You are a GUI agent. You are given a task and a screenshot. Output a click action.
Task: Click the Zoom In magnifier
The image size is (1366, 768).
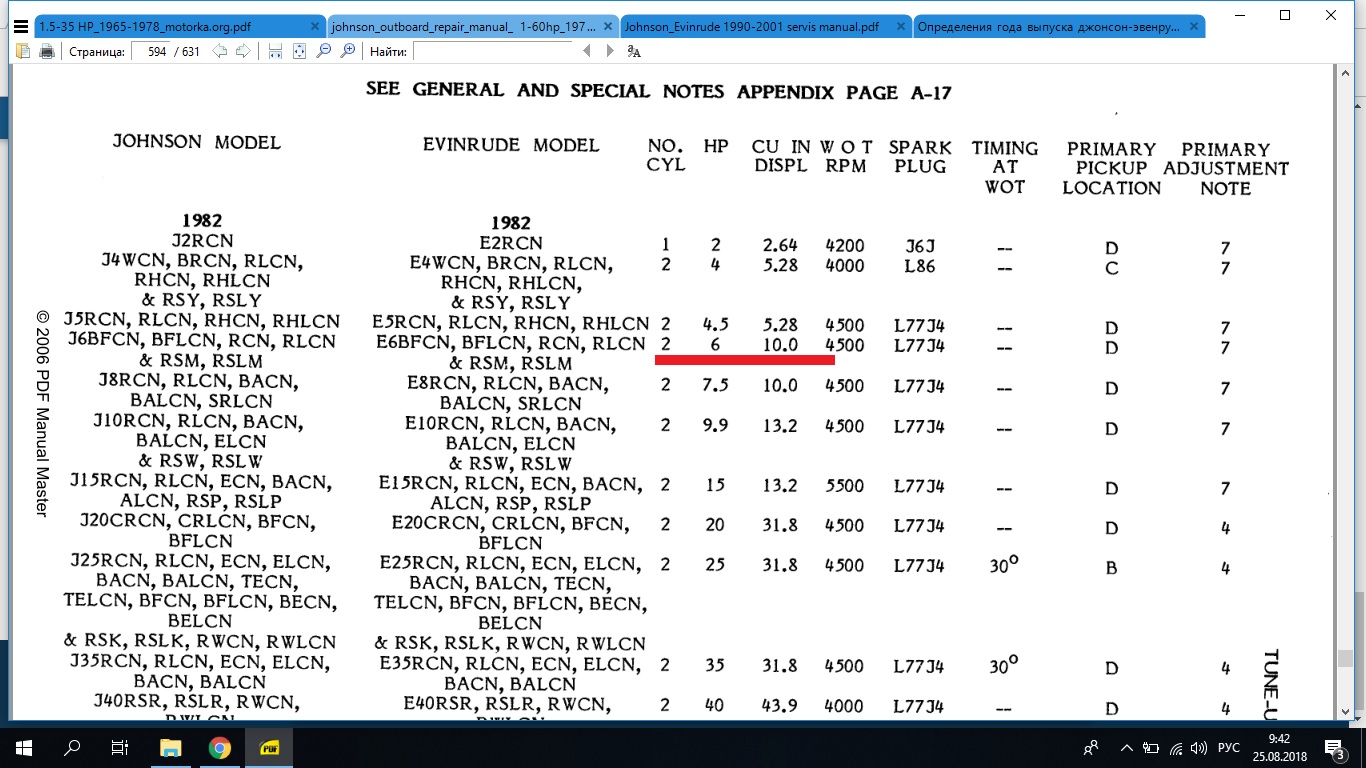[x=347, y=51]
